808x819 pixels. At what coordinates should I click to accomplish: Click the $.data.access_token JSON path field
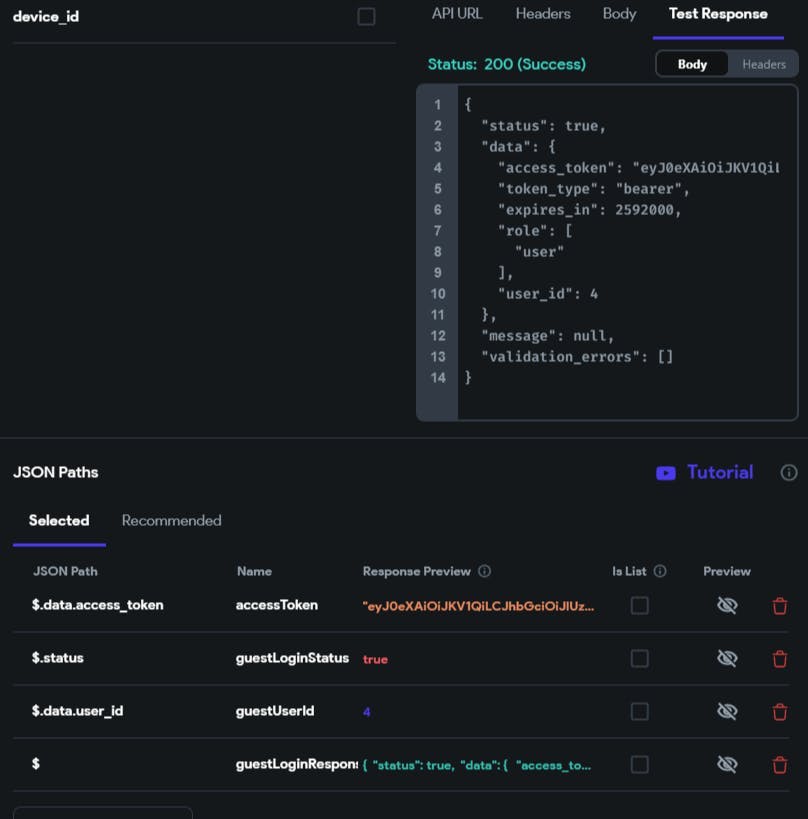98,605
